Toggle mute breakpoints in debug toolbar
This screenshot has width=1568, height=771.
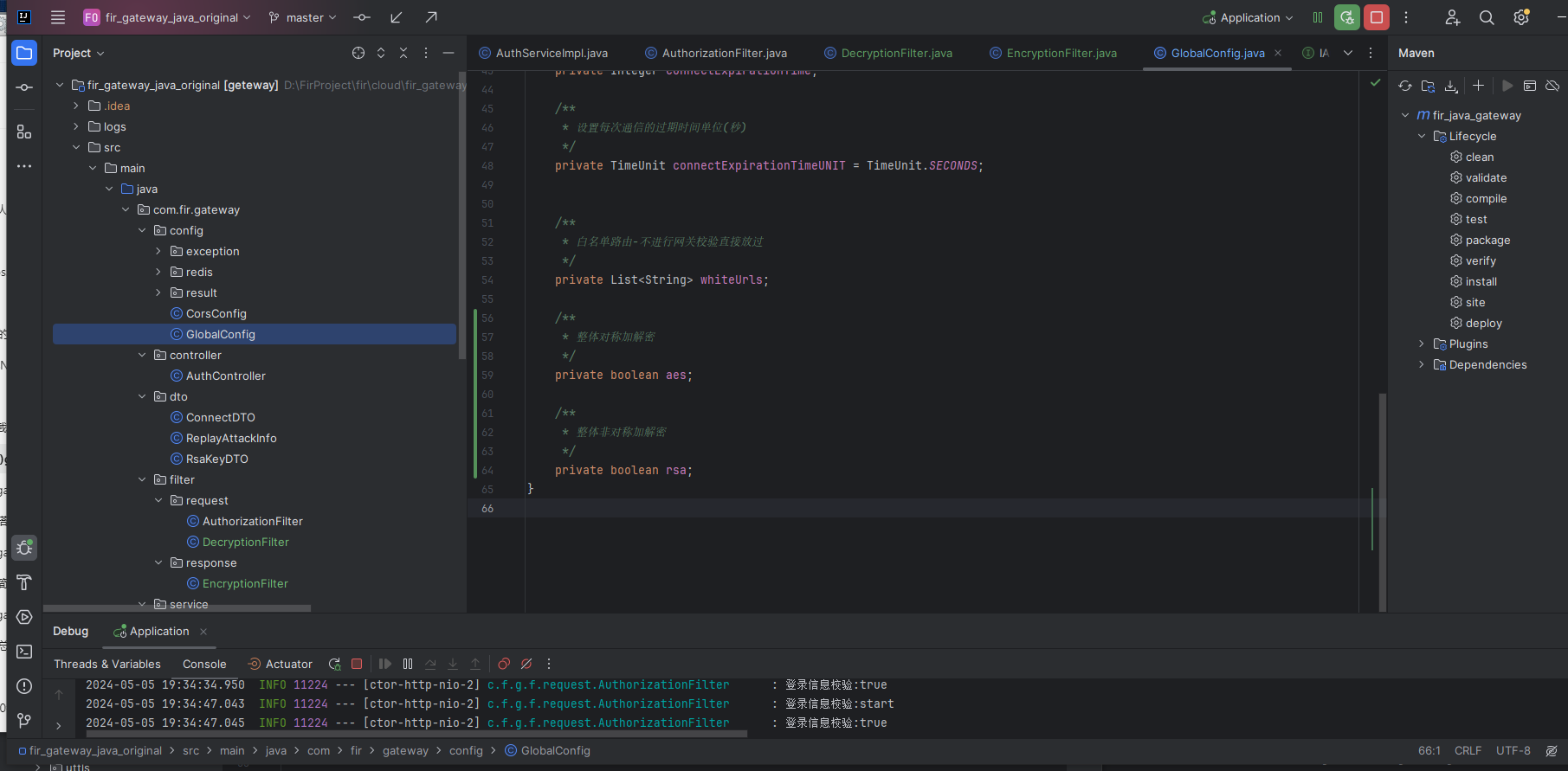coord(526,664)
